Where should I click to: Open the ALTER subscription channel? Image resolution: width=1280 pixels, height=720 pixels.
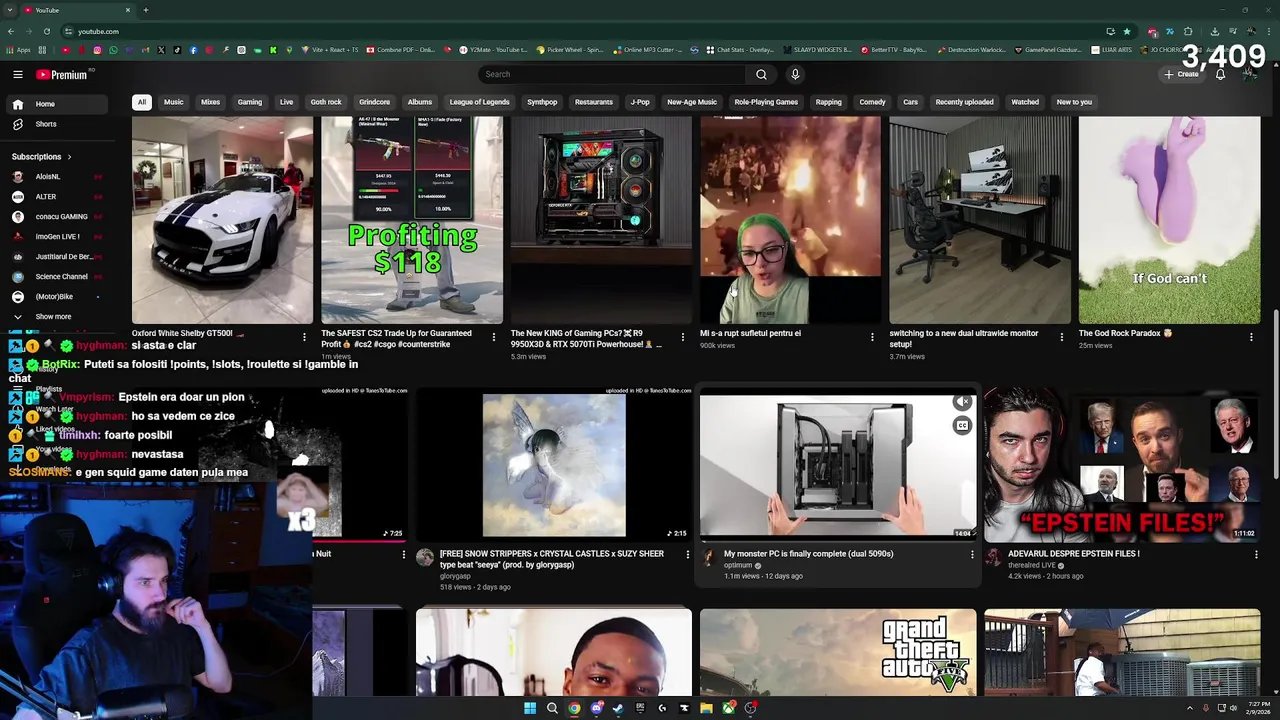pyautogui.click(x=57, y=197)
